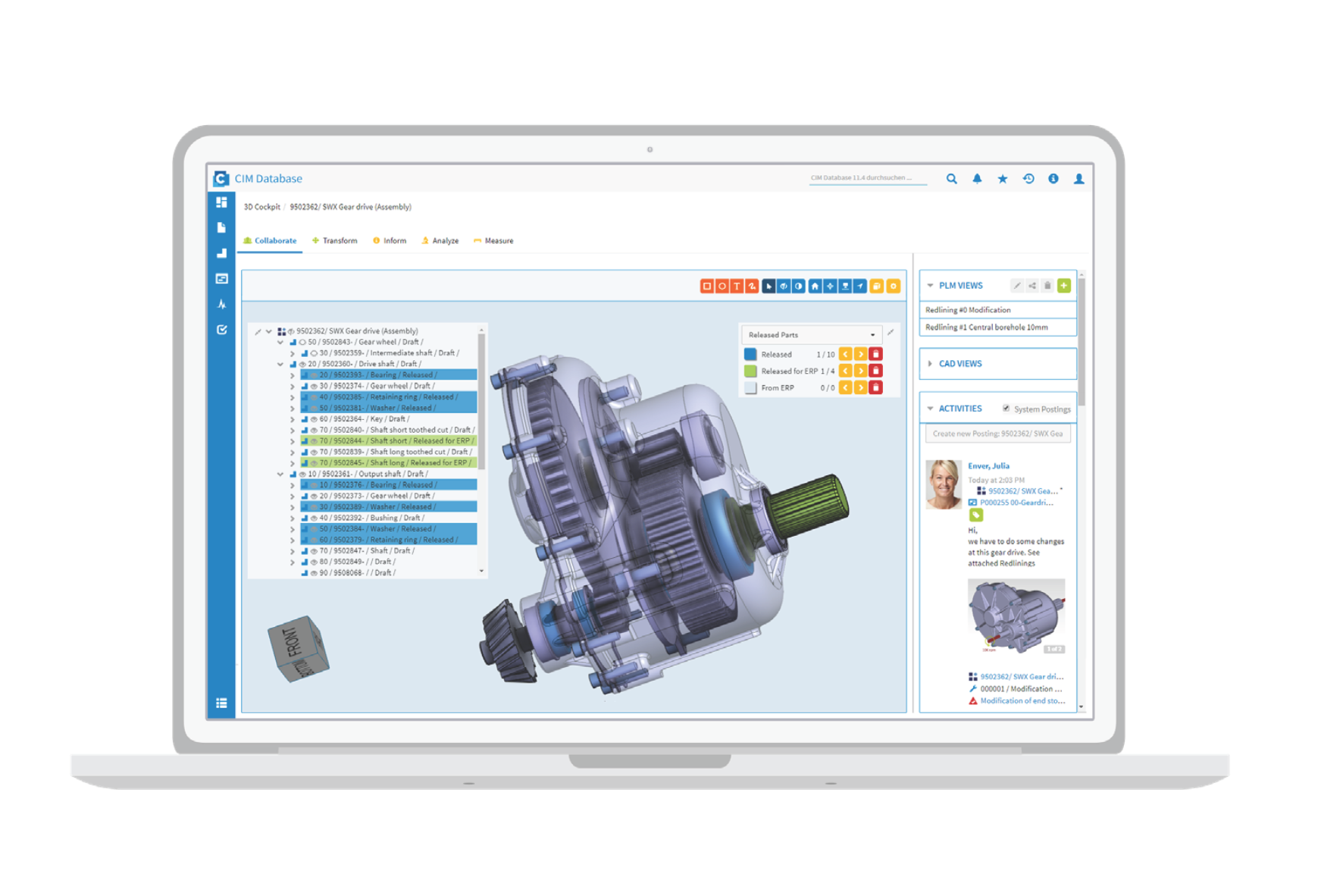Select the text annotation tool
1343x896 pixels.
(x=737, y=286)
